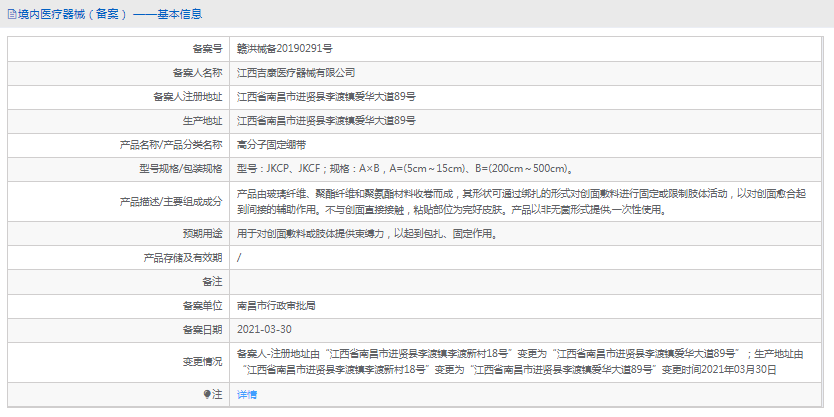The height and width of the screenshot is (417, 834).
Task: Click the change record text starting 备案人-注册地址由
Action: [x=520, y=362]
